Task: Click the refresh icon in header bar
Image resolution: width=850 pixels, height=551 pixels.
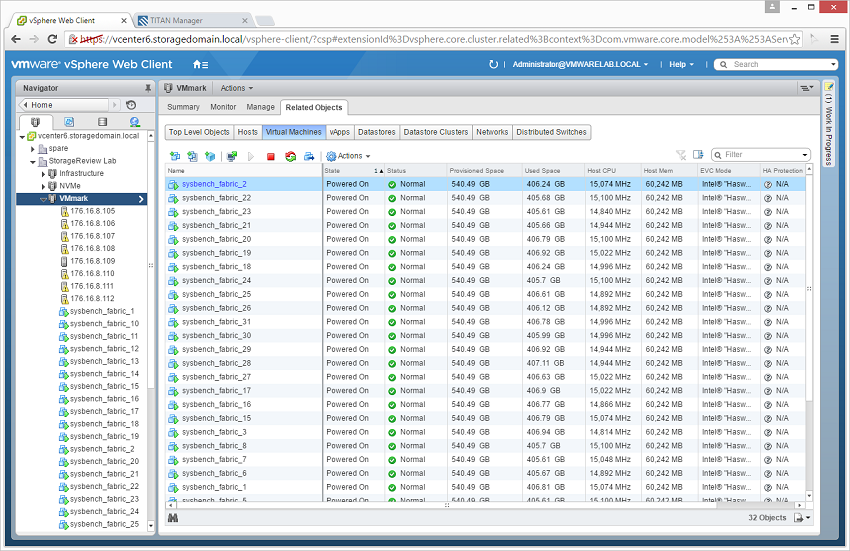Action: (x=493, y=64)
